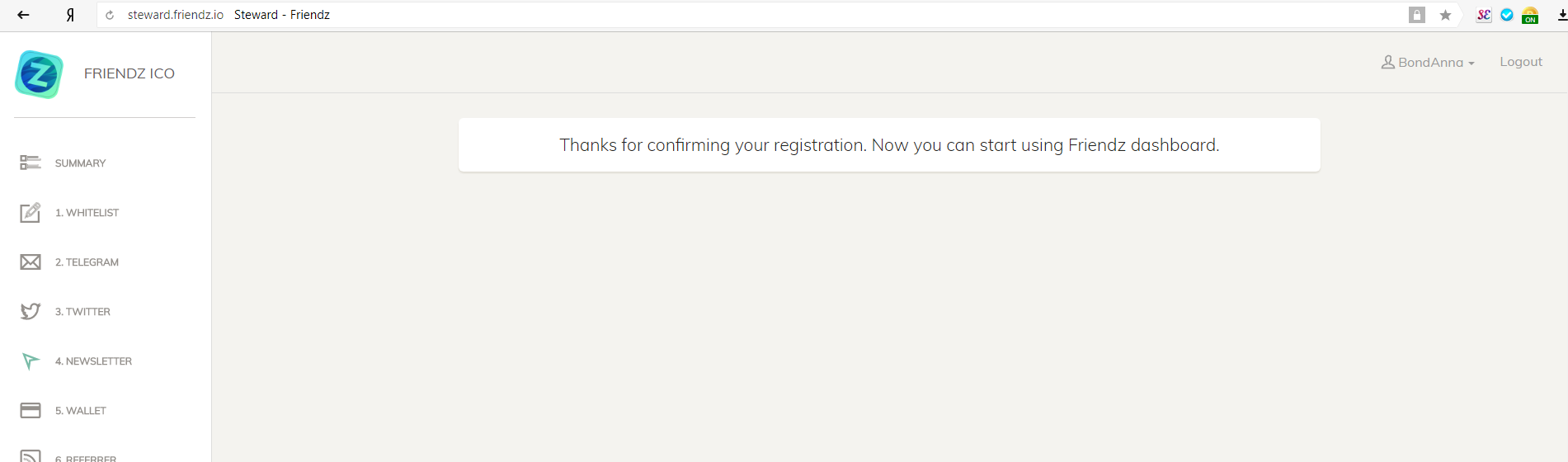Click the Wallet card icon
Viewport: 1568px width, 462px height.
click(x=31, y=410)
